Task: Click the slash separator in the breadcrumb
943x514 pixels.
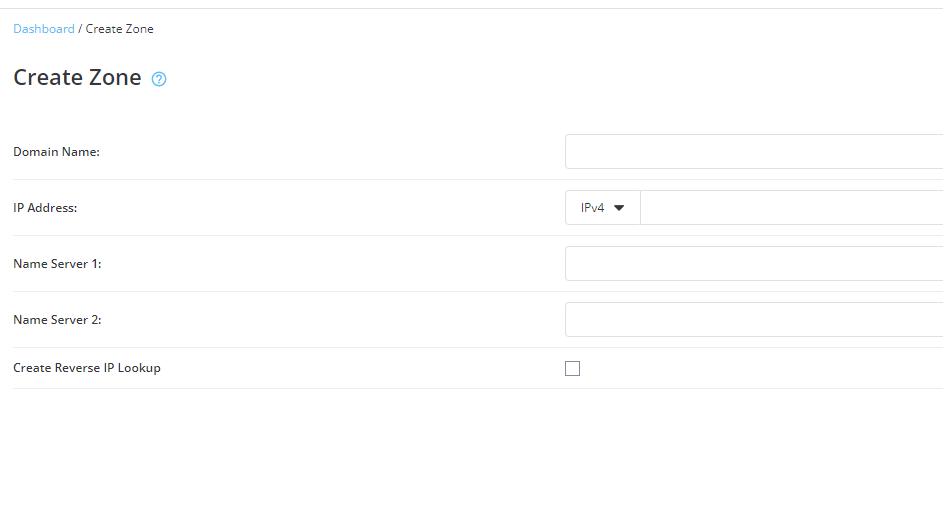Action: point(80,29)
